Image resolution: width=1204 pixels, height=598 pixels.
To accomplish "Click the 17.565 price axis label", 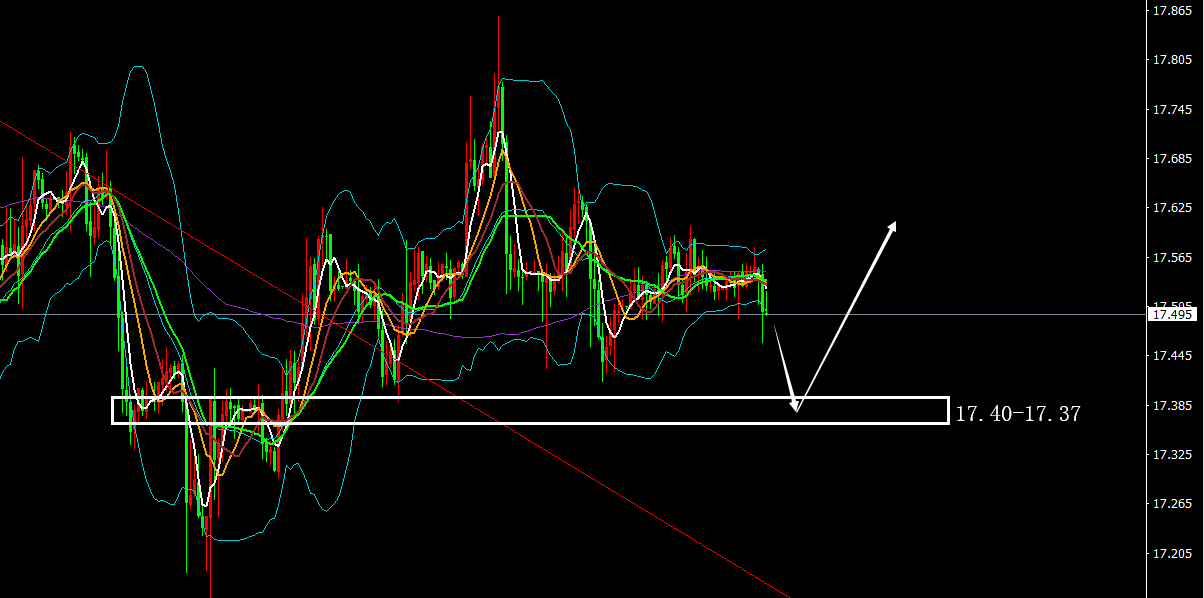I will (1171, 258).
